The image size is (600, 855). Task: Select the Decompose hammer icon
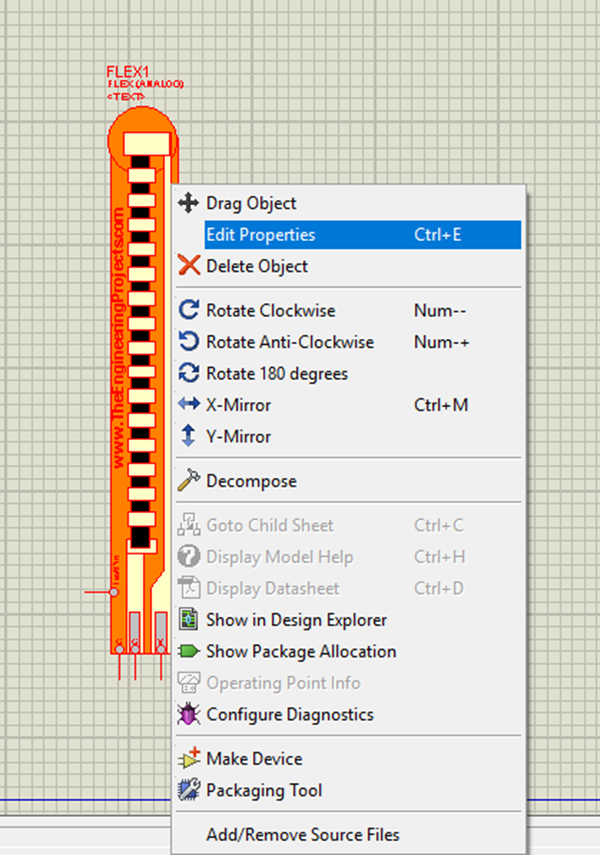tap(188, 481)
